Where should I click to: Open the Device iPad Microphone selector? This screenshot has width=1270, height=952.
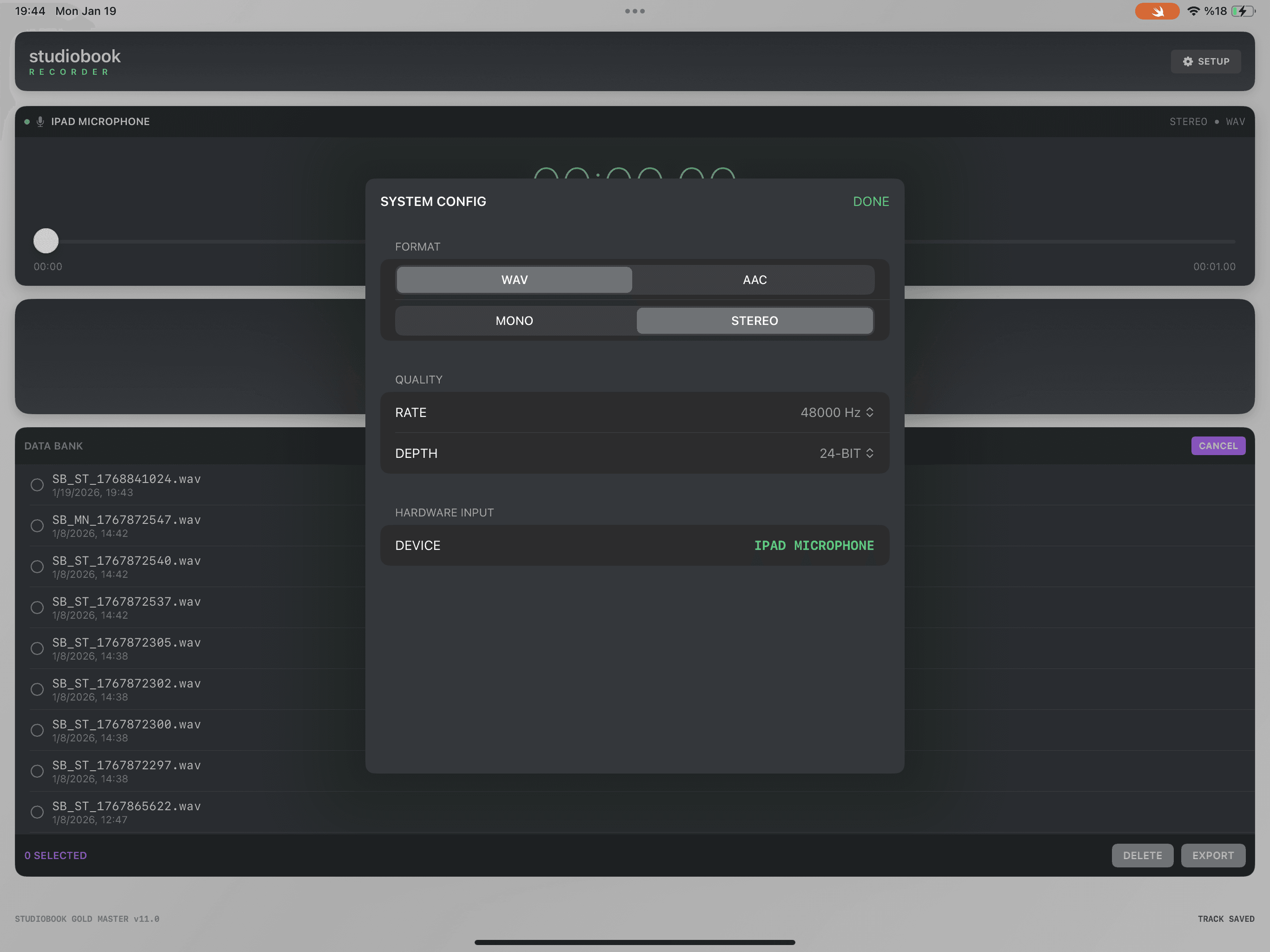813,545
